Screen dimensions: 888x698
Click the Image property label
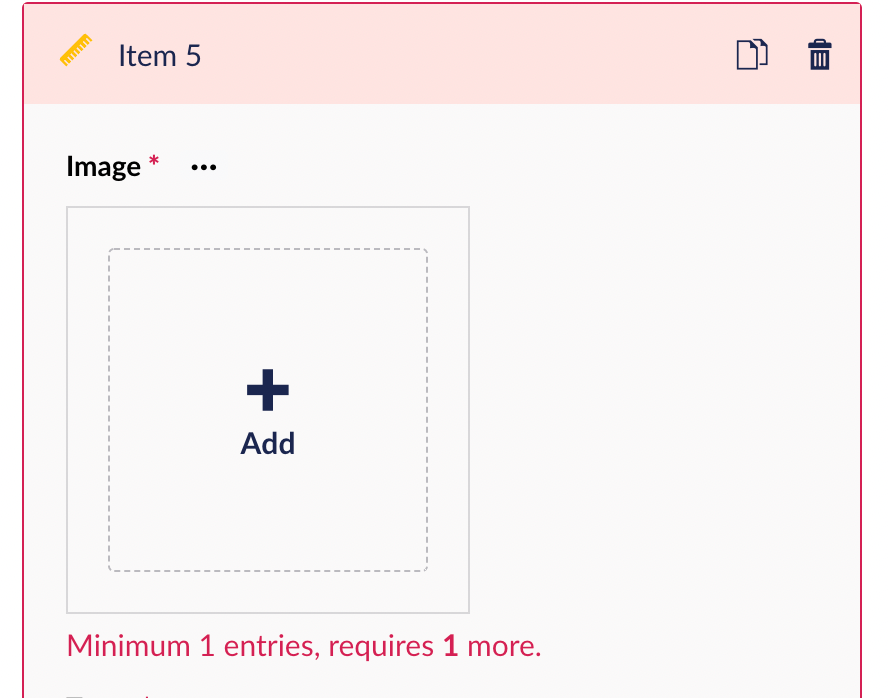104,166
